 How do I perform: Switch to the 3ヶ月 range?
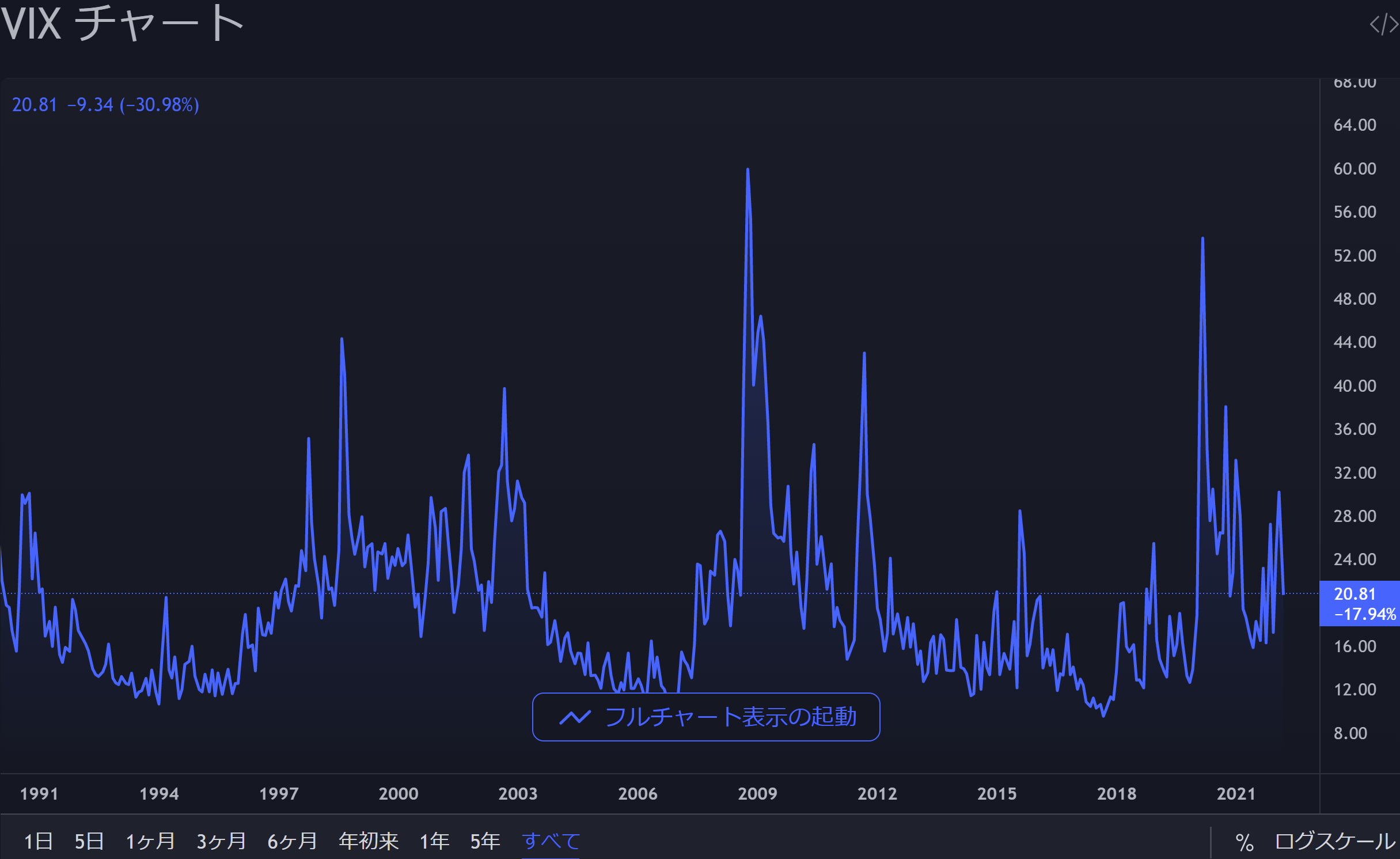221,842
